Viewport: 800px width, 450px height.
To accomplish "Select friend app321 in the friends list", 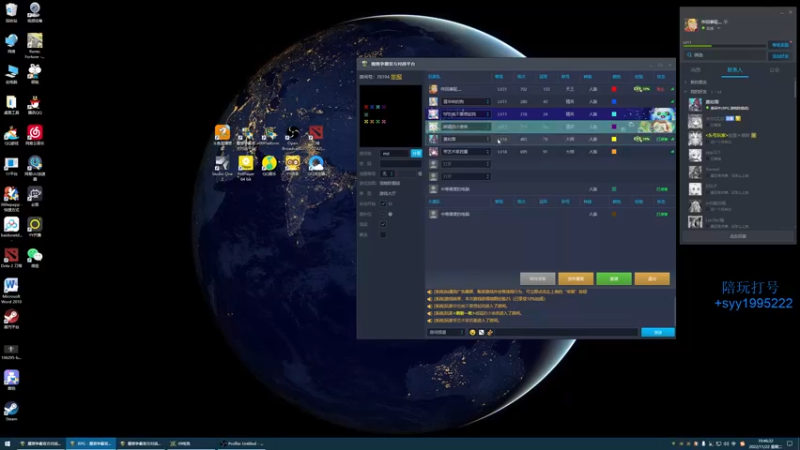I will [737, 155].
